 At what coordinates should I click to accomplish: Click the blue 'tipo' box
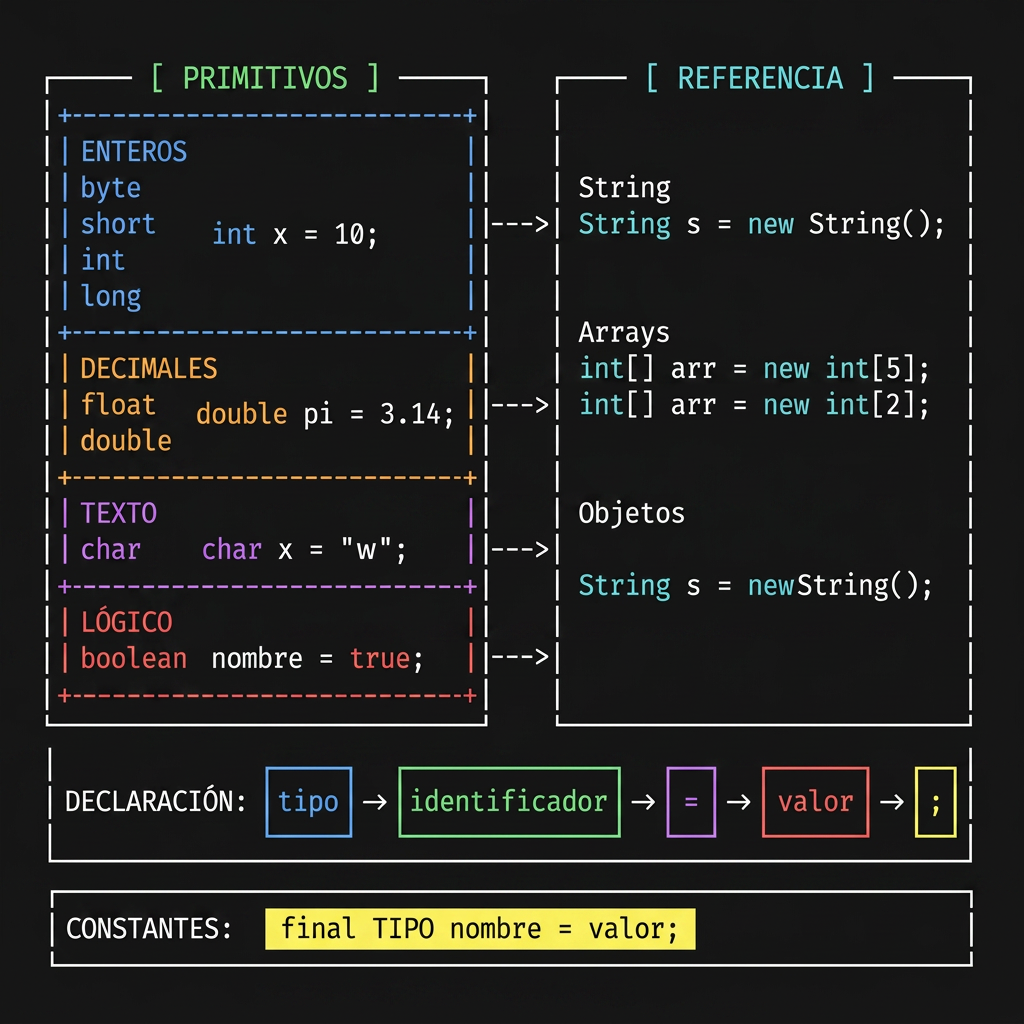pyautogui.click(x=309, y=802)
